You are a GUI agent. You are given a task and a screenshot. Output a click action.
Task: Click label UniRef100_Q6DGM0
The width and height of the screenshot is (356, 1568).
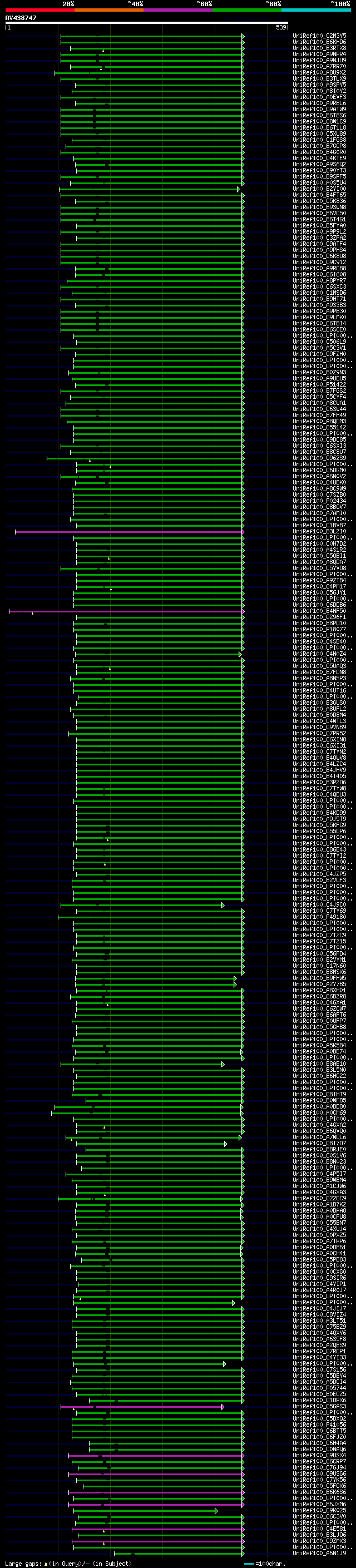[x=319, y=471]
